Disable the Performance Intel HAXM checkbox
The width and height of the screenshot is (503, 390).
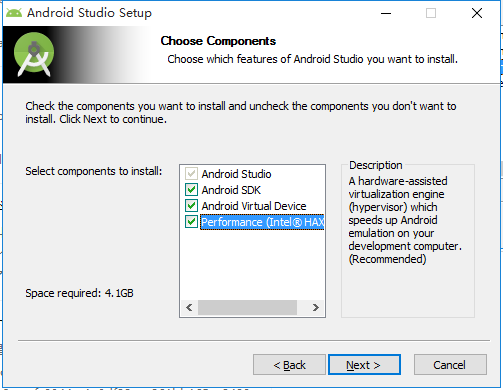pos(191,222)
